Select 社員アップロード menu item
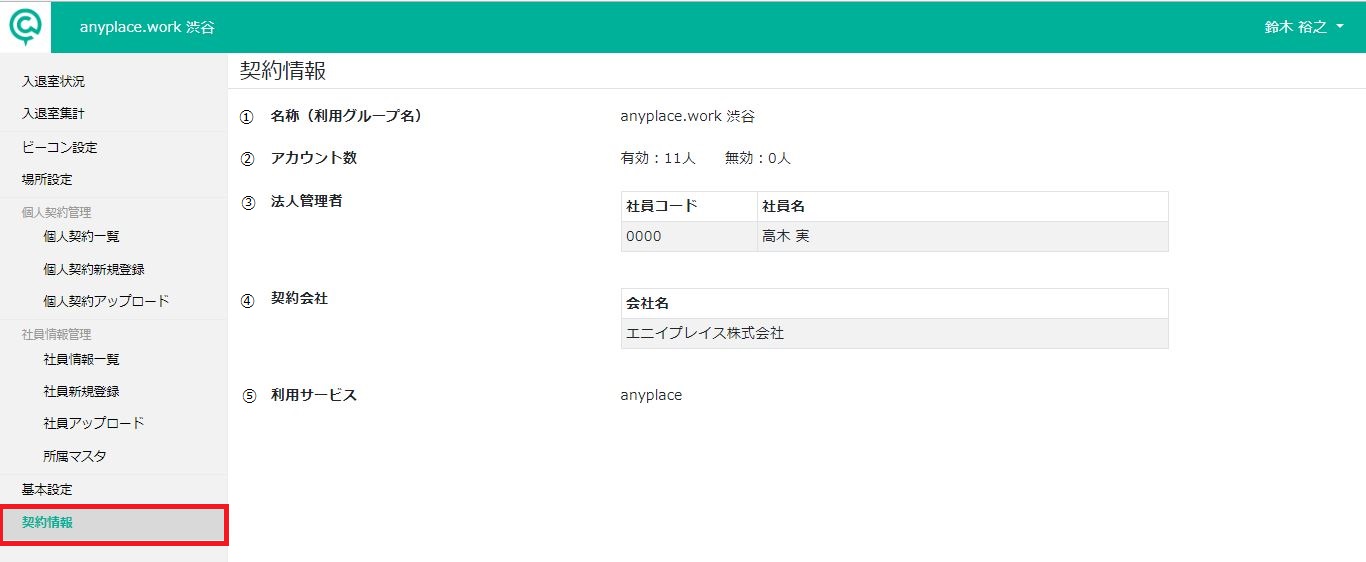This screenshot has height=562, width=1366. 94,424
